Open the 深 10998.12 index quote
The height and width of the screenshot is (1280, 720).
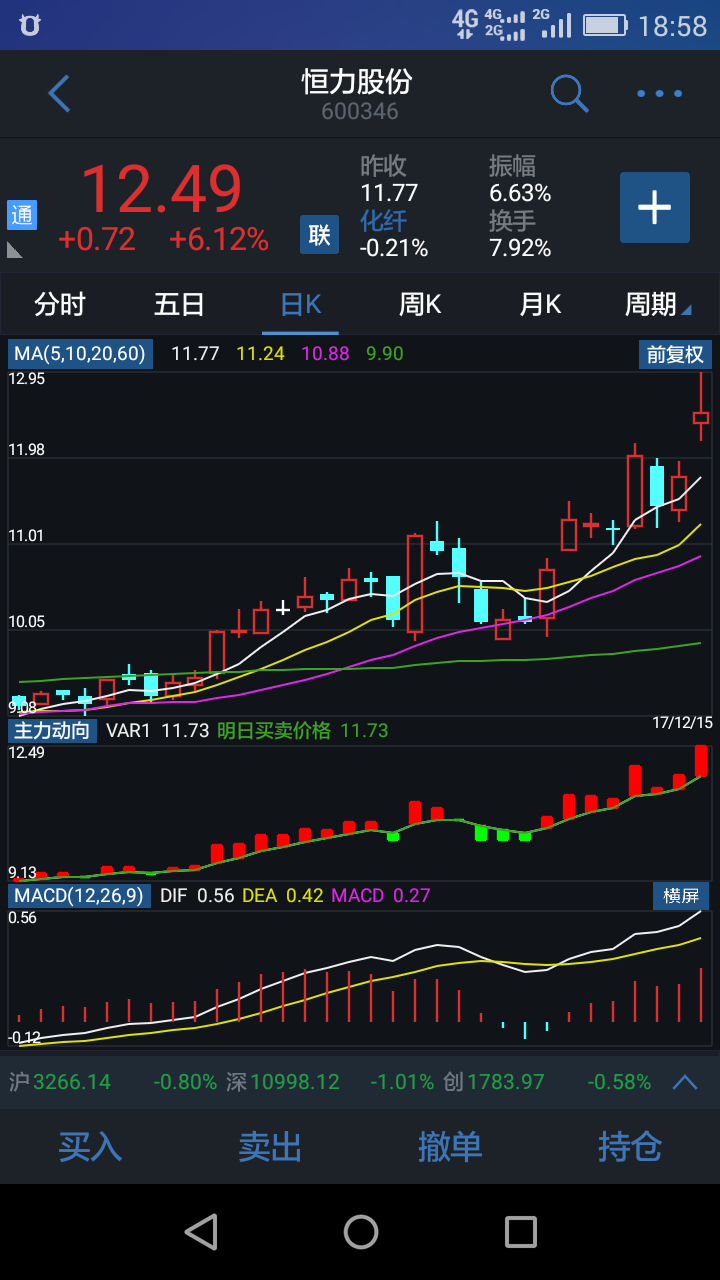point(283,1082)
